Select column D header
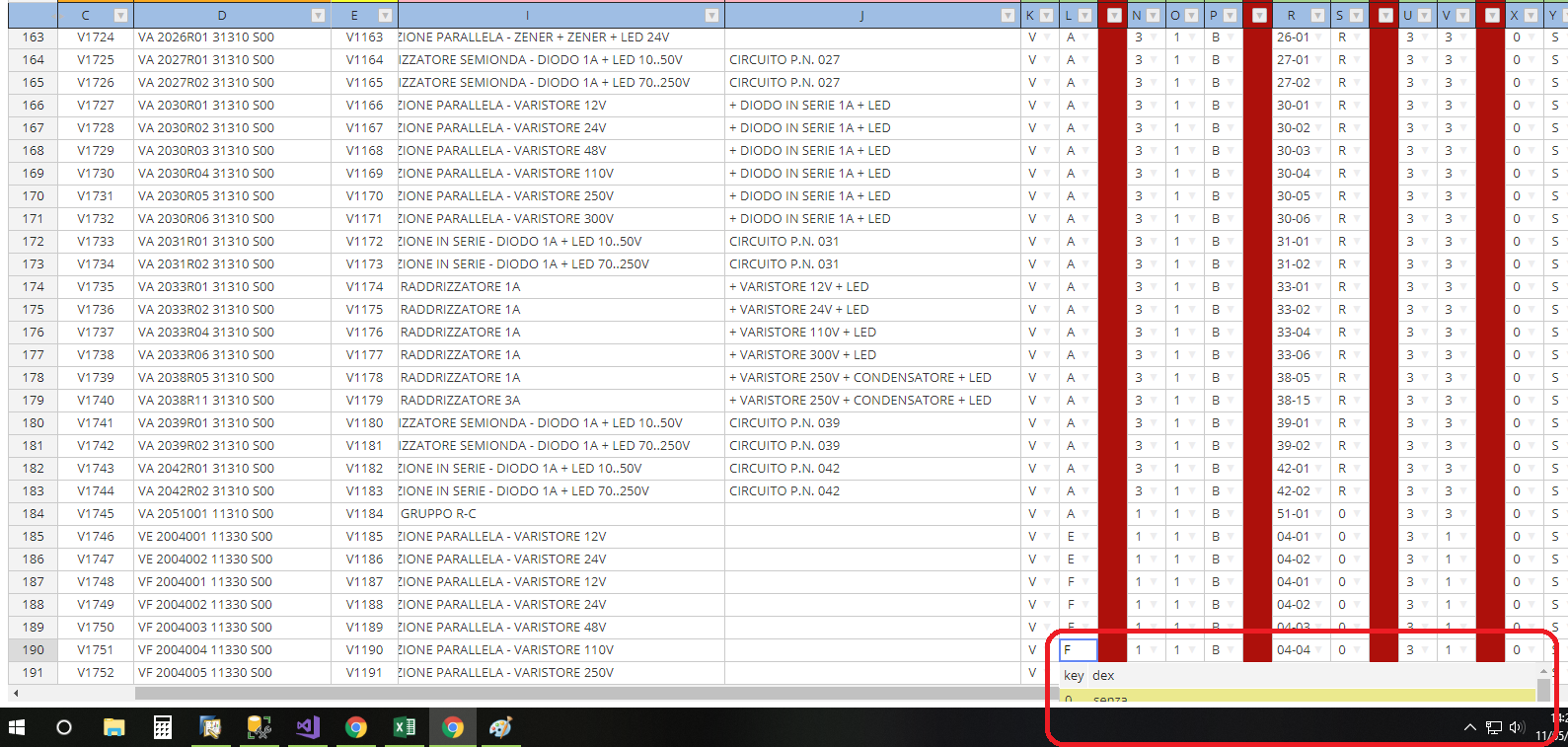The width and height of the screenshot is (1568, 747). coord(222,15)
